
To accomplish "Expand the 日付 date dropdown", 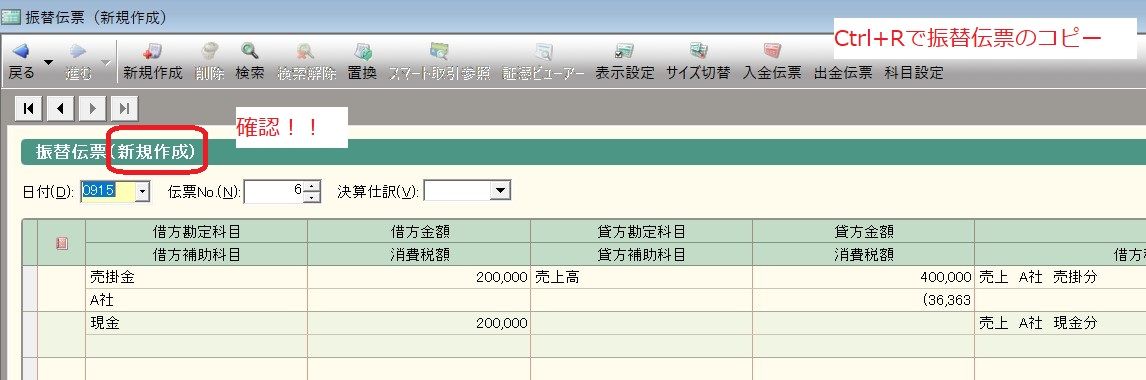I will pyautogui.click(x=143, y=191).
